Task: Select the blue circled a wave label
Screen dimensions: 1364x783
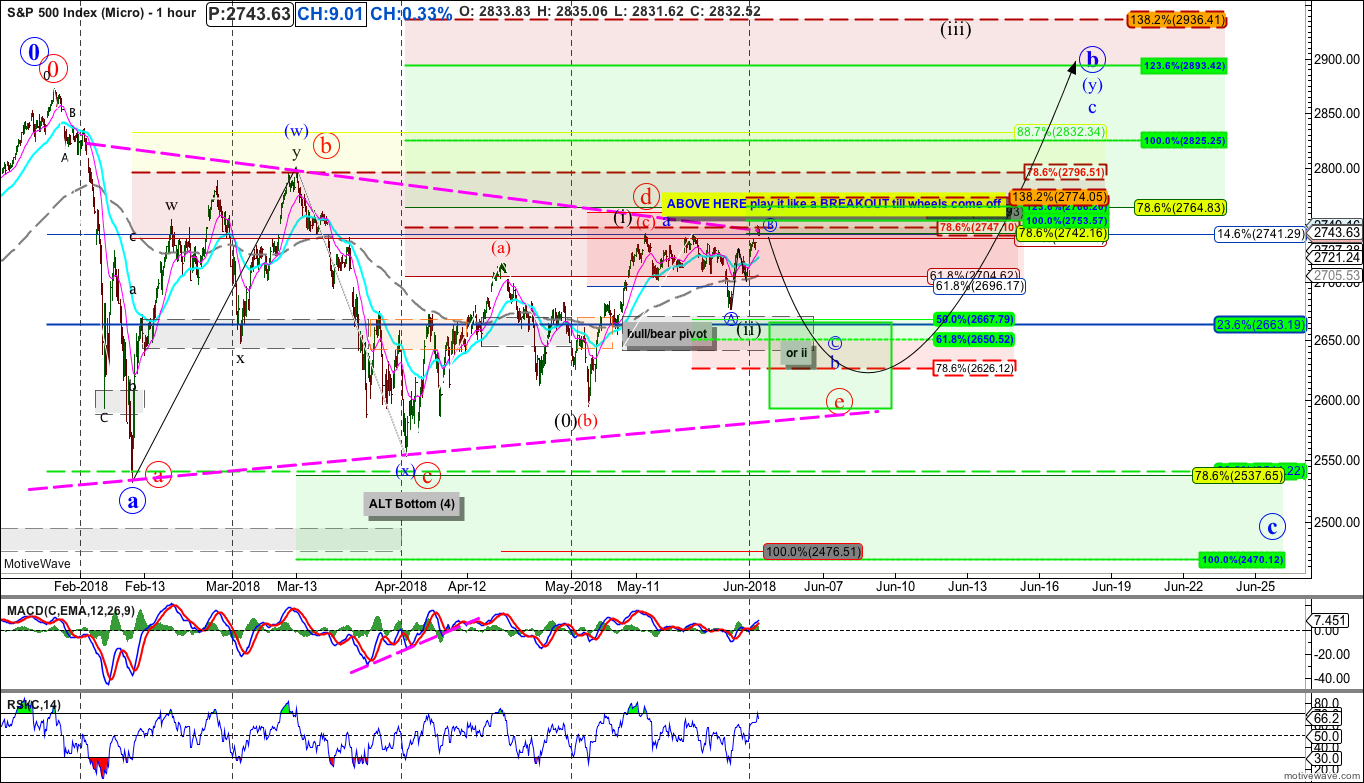Action: (x=134, y=501)
